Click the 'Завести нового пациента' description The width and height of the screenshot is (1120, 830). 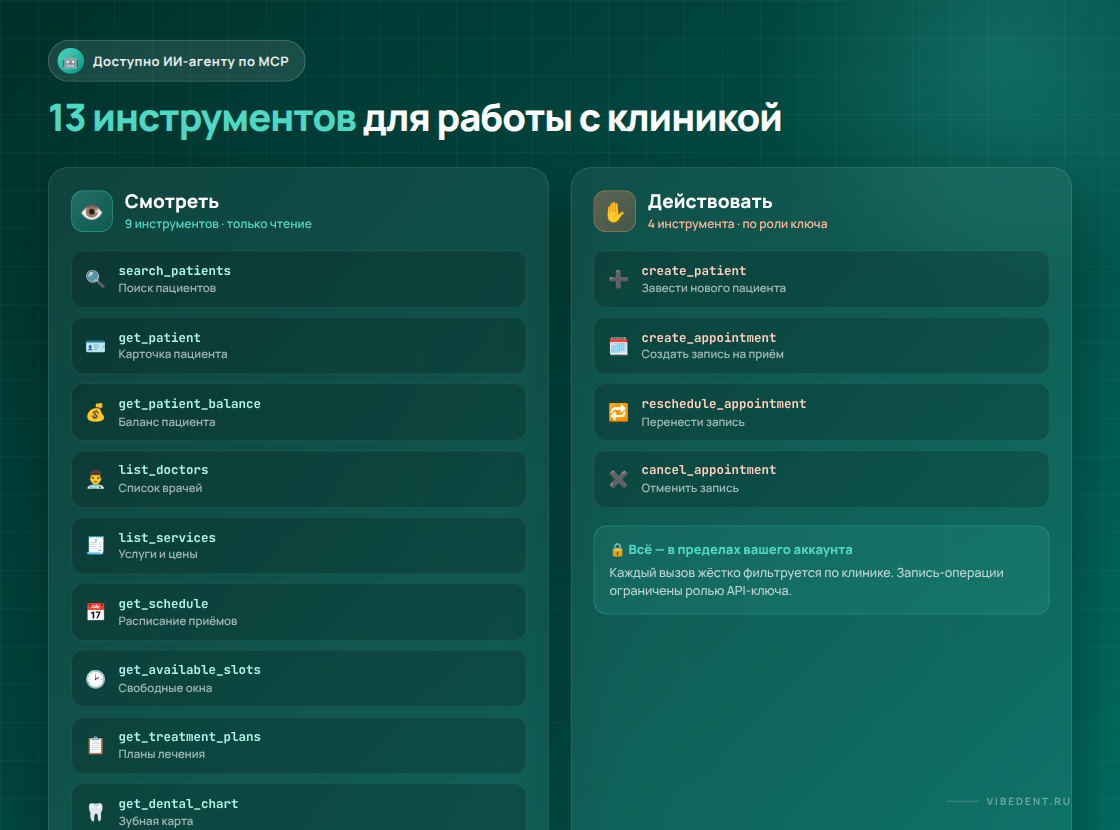click(x=713, y=288)
